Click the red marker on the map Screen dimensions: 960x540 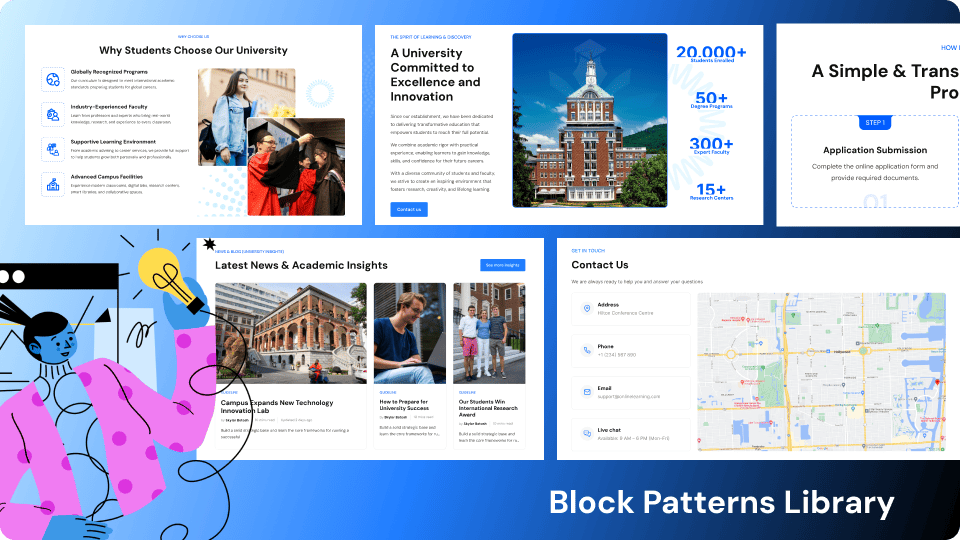tap(937, 383)
